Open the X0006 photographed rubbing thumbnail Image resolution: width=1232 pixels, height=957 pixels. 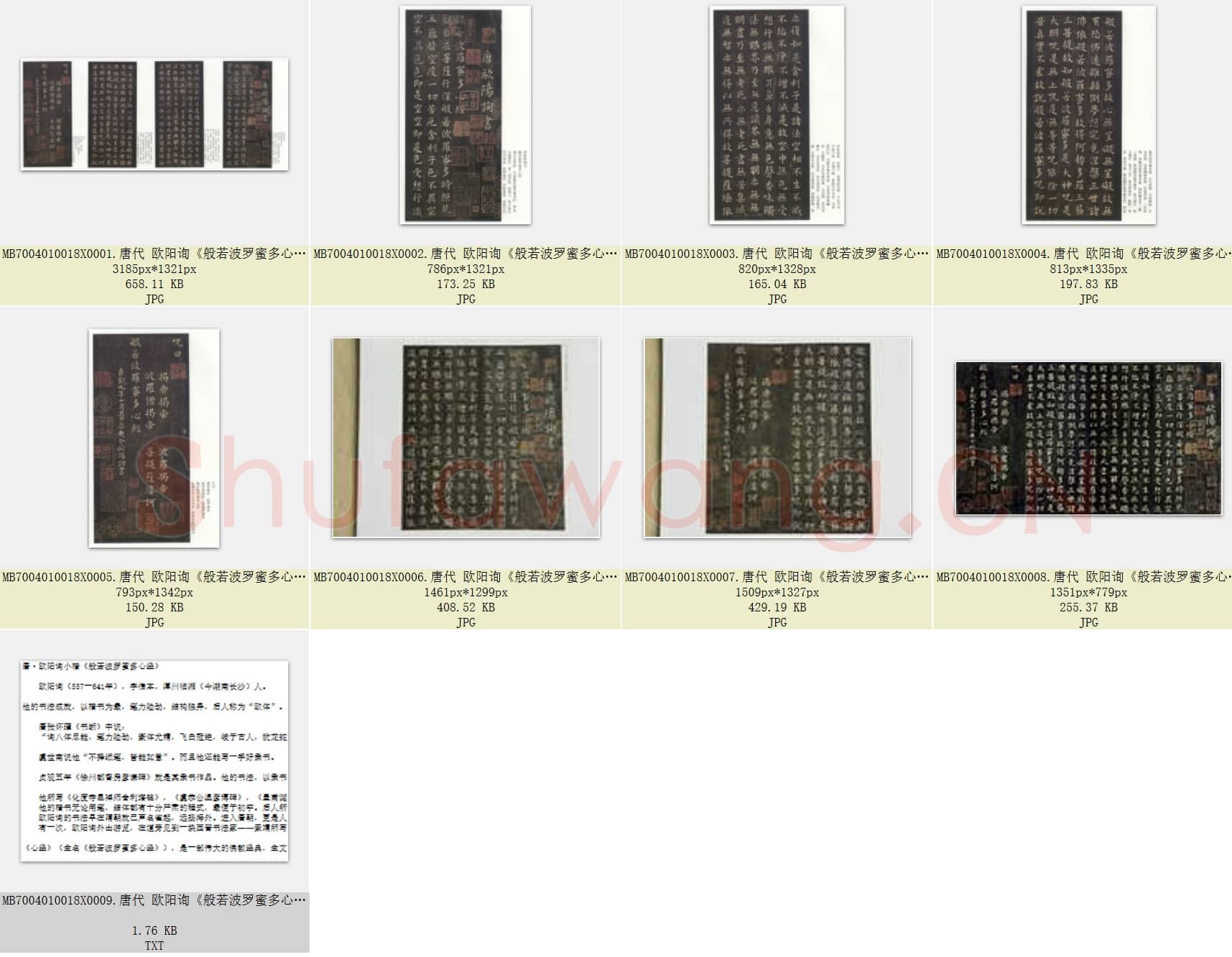(x=466, y=438)
